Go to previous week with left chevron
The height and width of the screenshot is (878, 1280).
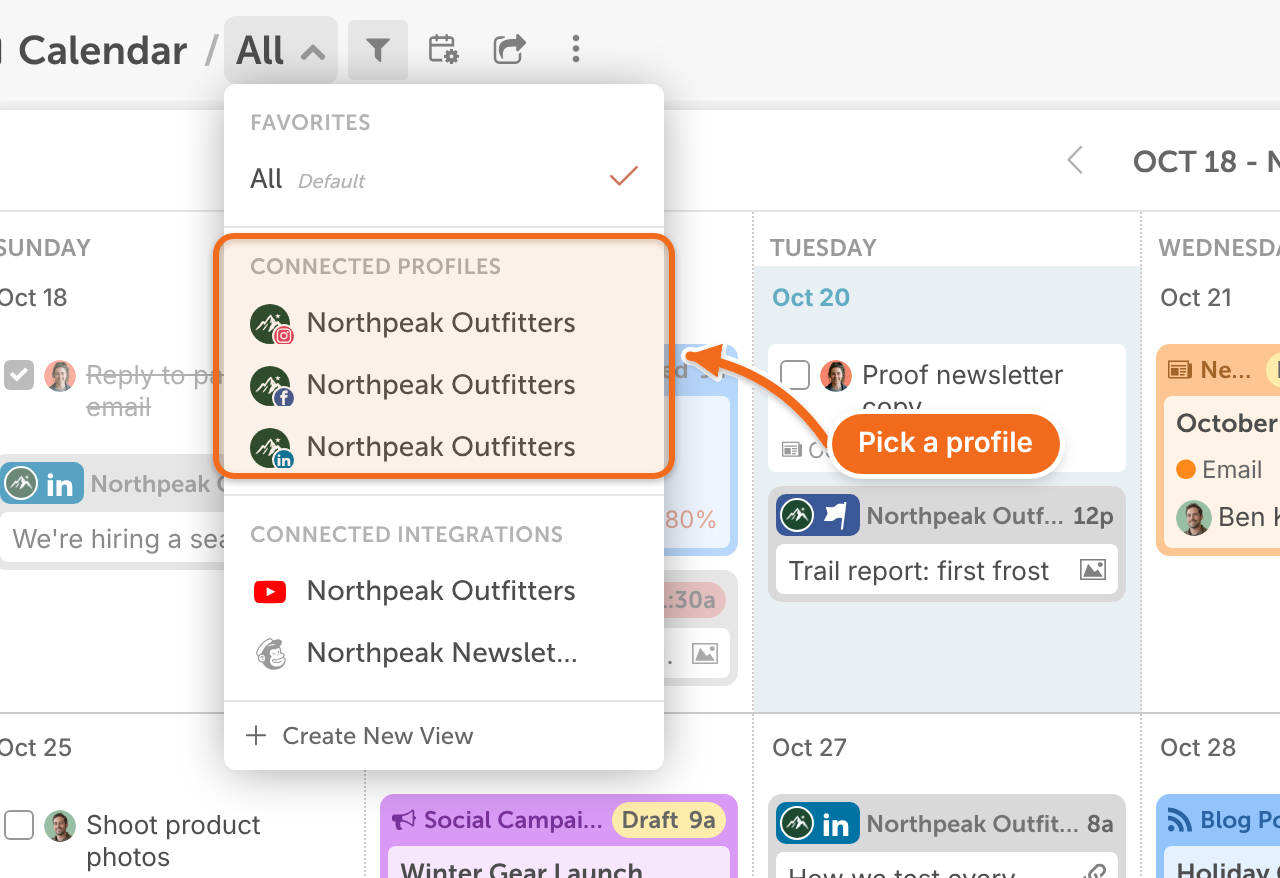[x=1075, y=161]
